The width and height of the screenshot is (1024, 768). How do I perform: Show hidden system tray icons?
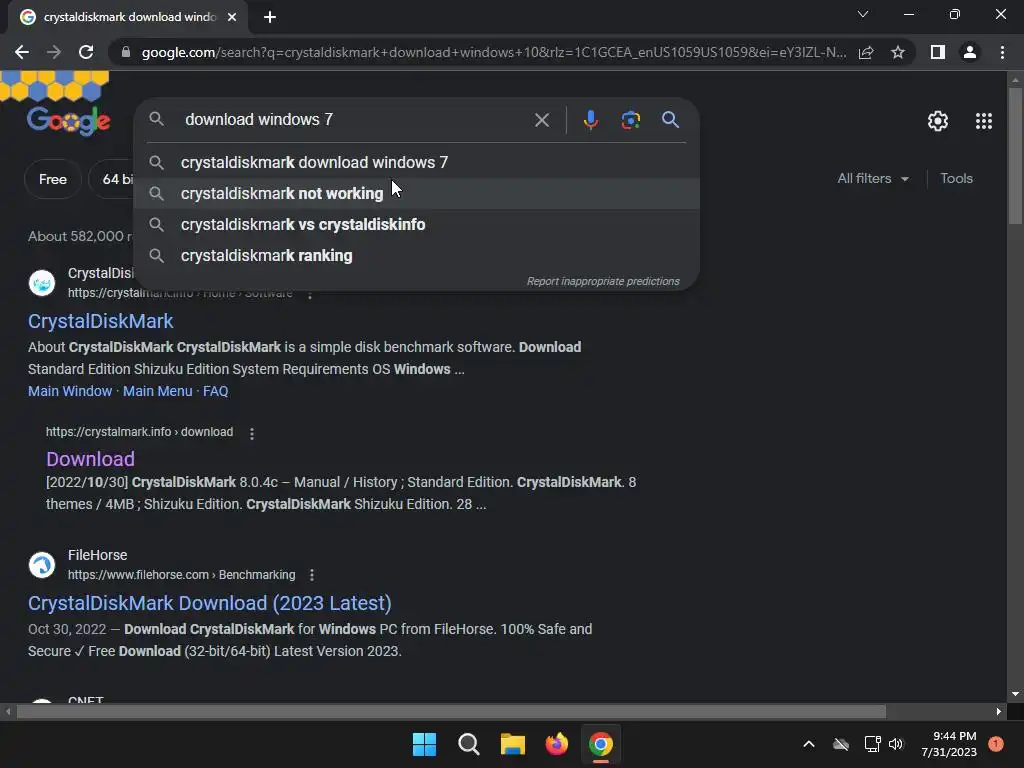coord(808,744)
